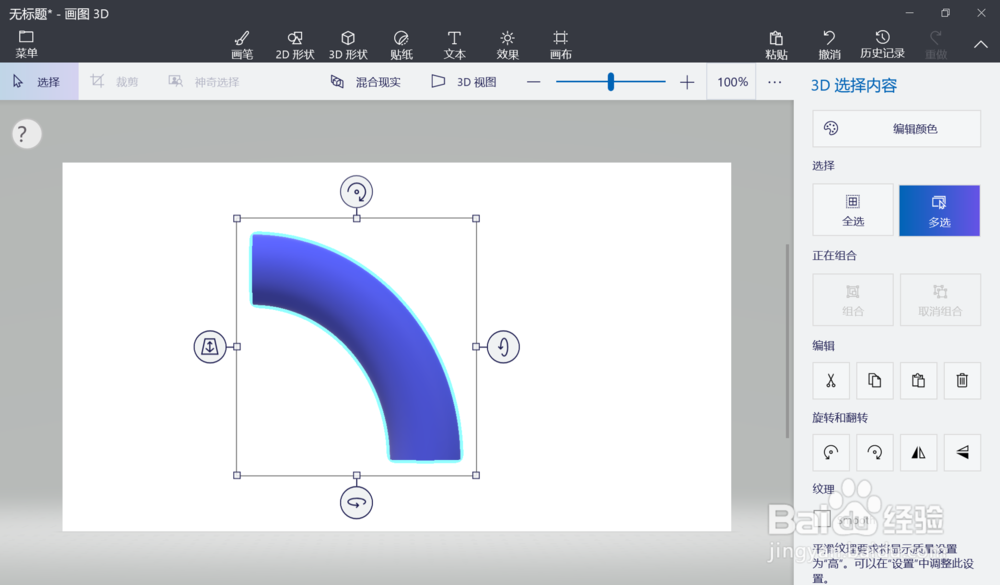
Task: Click the zoom in plus button
Action: [687, 82]
